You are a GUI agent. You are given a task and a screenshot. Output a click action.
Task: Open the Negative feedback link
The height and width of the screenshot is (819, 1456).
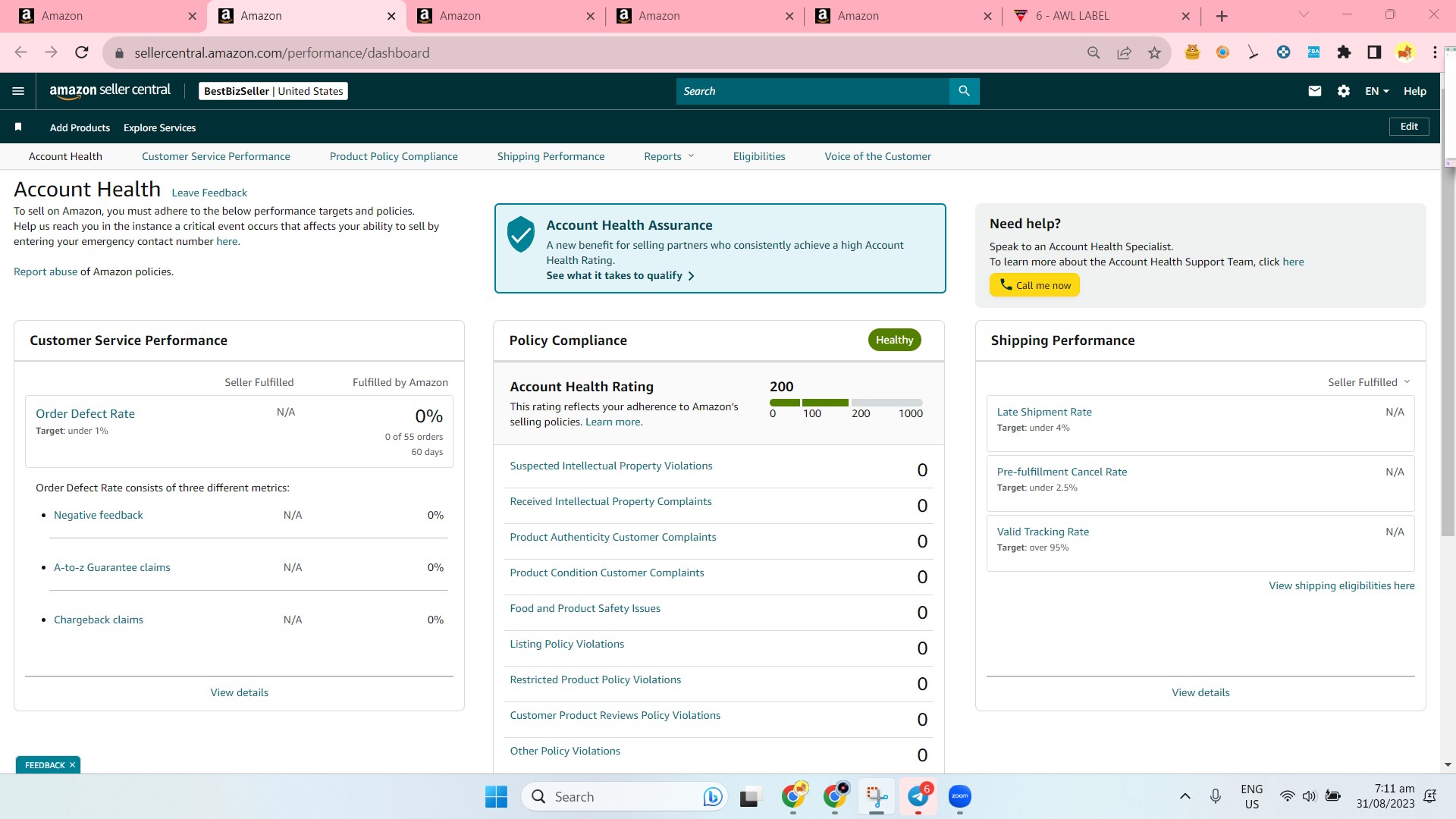click(98, 515)
